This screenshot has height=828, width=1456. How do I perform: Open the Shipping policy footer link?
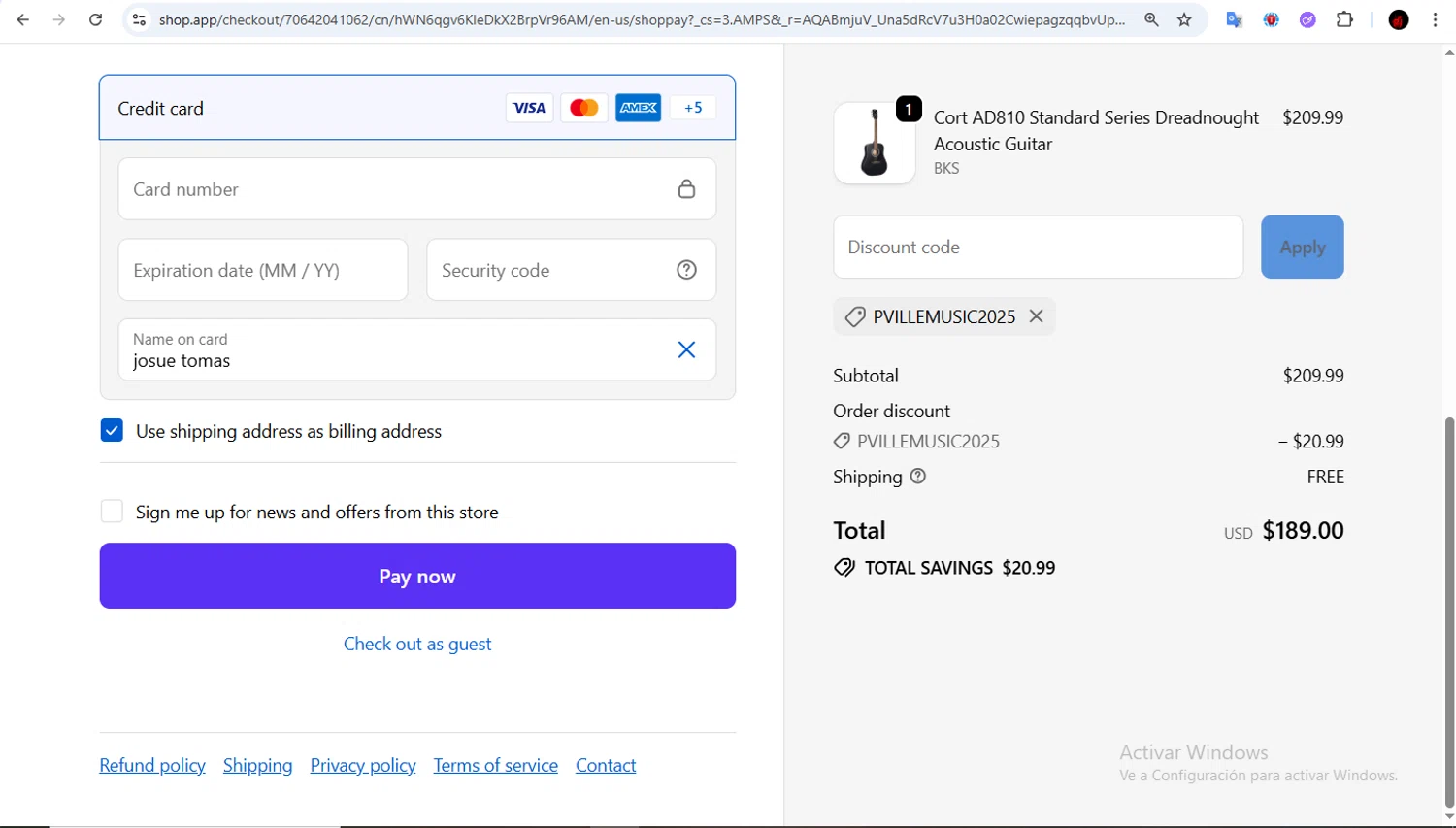tap(257, 765)
